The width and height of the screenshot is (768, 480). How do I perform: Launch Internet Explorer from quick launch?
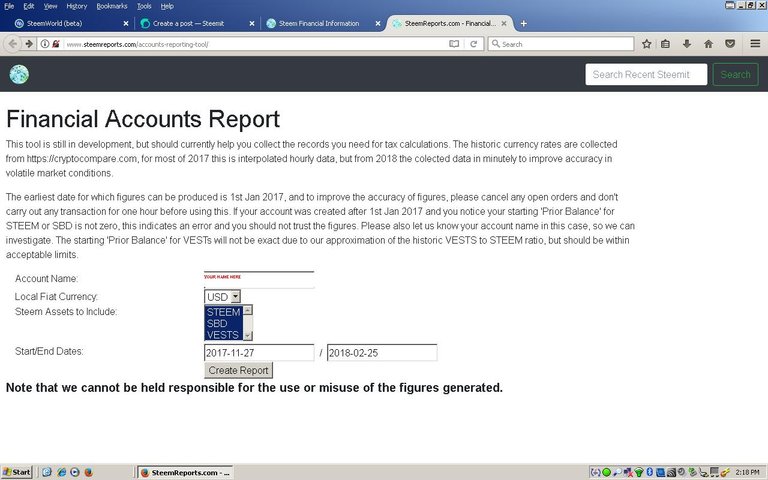[x=61, y=472]
